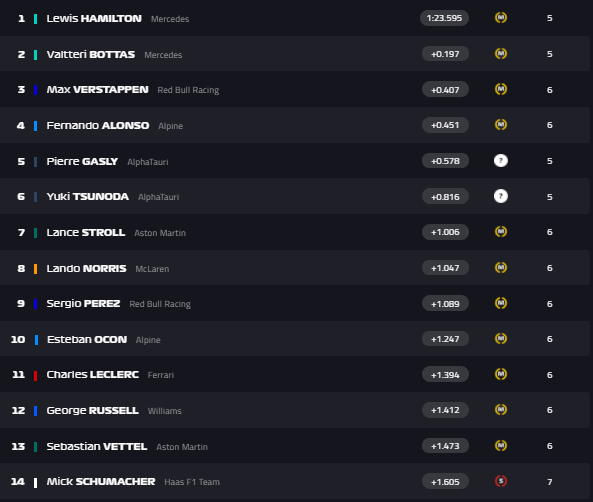
Task: Click Hamilton's 1:23.595 lap time badge
Action: pyautogui.click(x=444, y=18)
